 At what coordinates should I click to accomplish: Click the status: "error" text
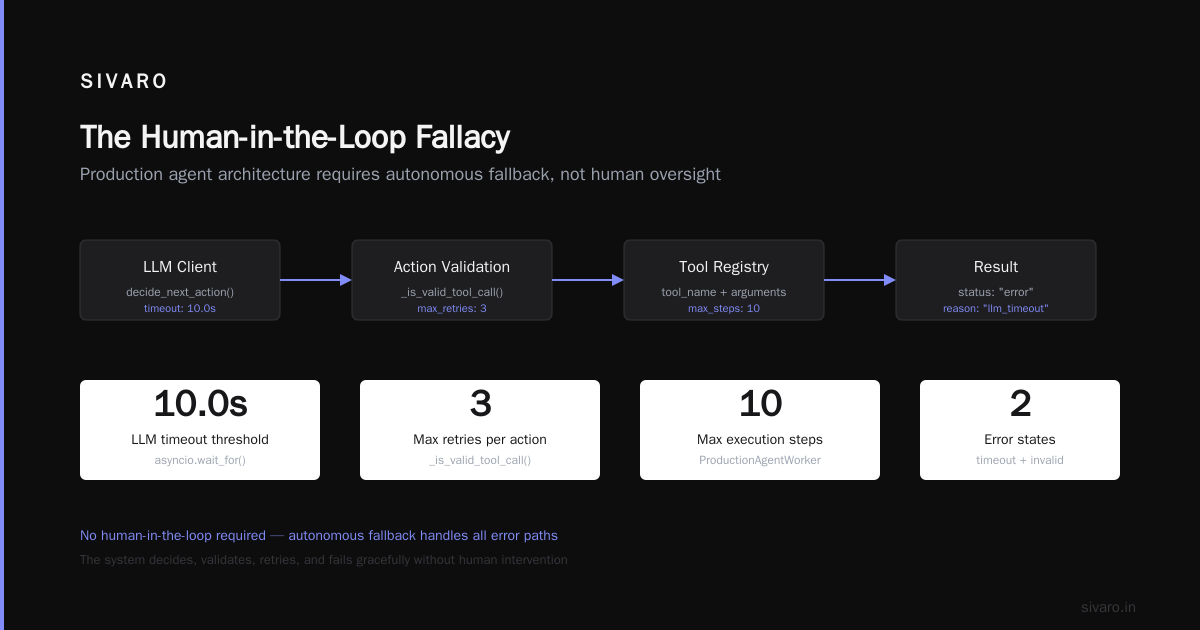(996, 292)
